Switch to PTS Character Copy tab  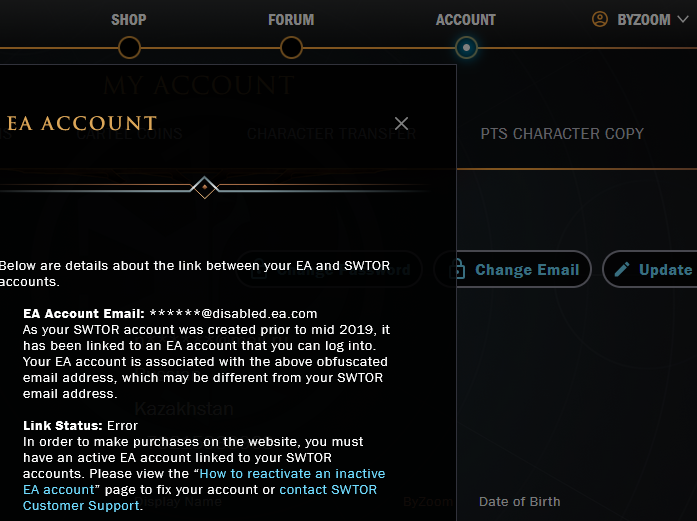[x=562, y=134]
